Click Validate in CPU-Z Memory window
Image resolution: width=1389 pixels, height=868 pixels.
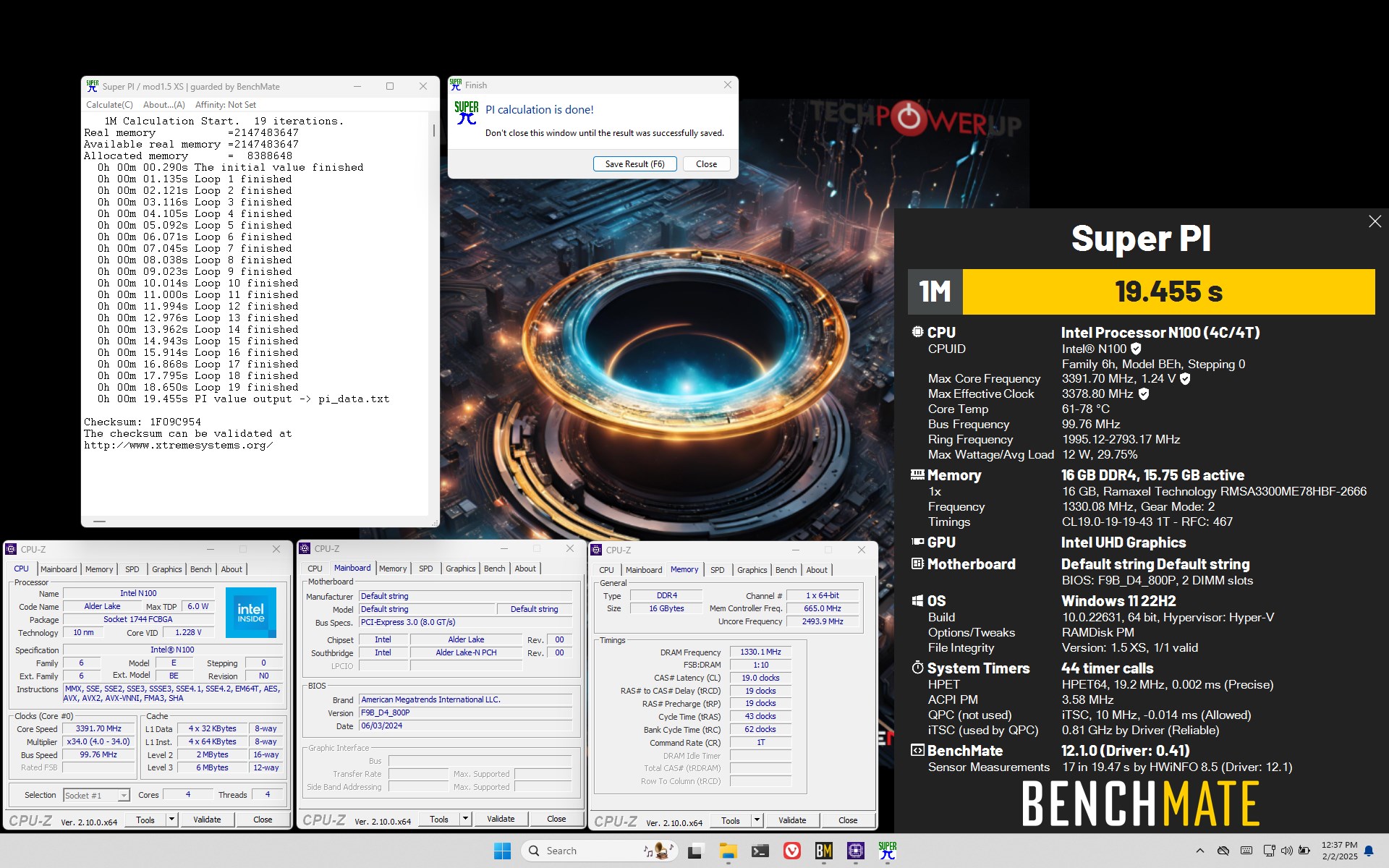792,820
